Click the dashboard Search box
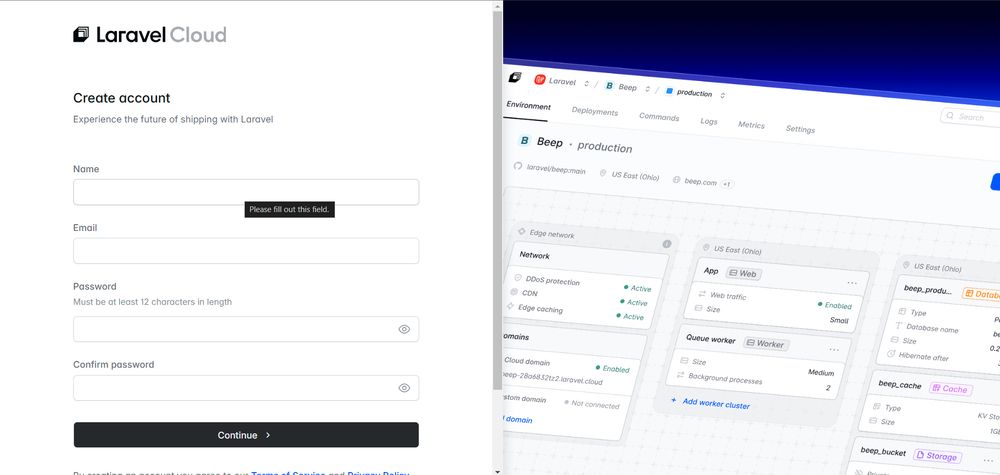The width and height of the screenshot is (1000, 475). click(969, 116)
